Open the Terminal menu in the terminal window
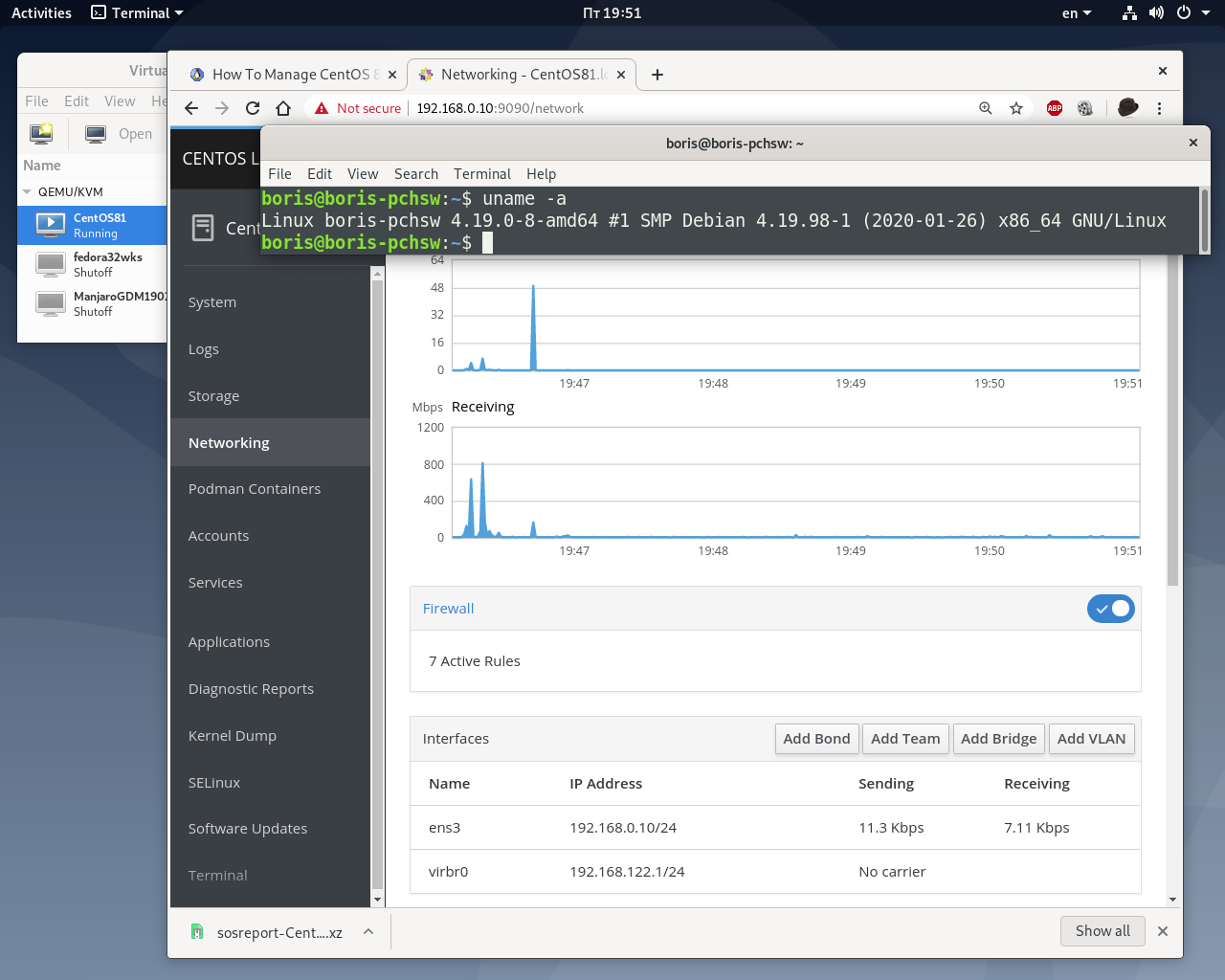The image size is (1225, 980). click(x=481, y=174)
